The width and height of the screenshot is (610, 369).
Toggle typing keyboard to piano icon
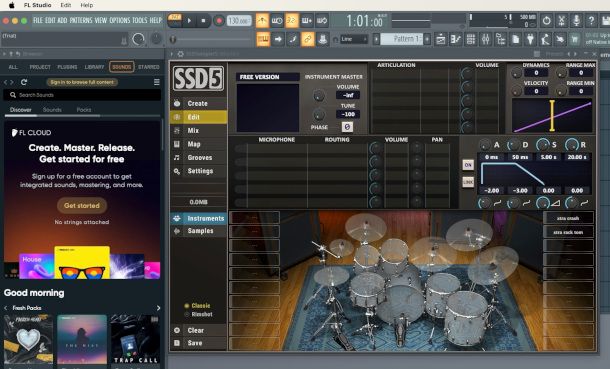[263, 39]
